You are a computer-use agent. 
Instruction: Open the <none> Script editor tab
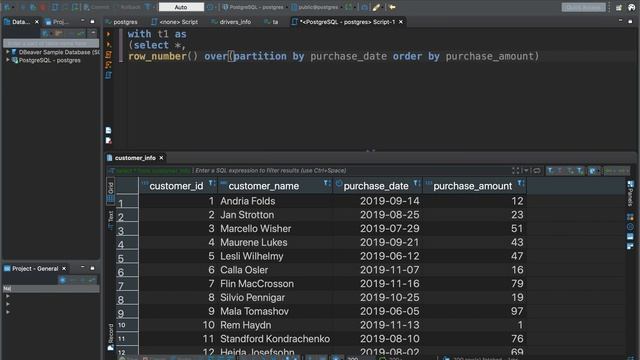point(175,22)
